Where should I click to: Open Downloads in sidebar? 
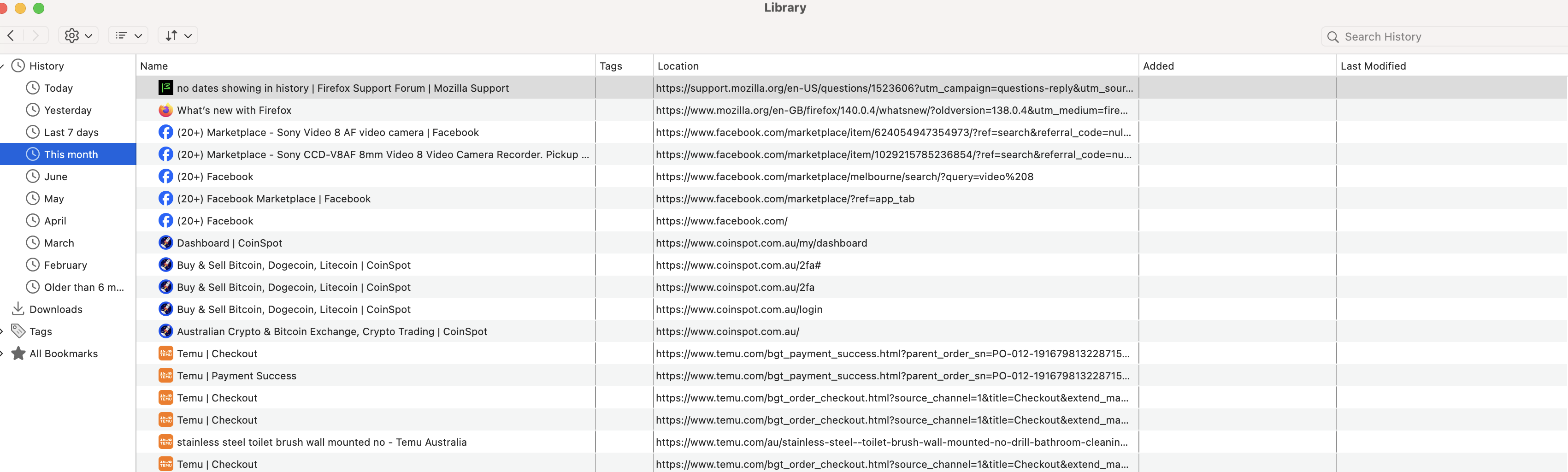pos(55,309)
